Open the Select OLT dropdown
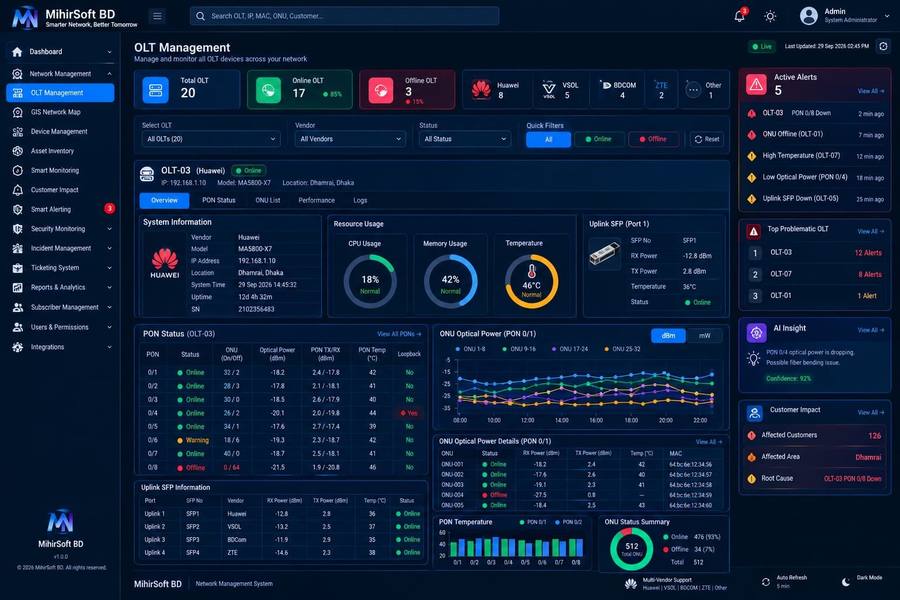The image size is (900, 600). pos(211,139)
